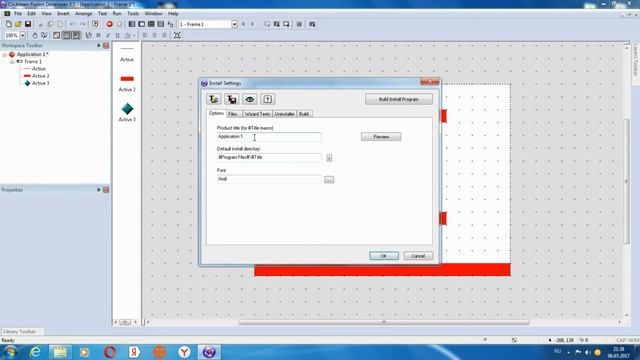Pin the Properties panel
This screenshot has width=640, height=360.
tap(98, 190)
